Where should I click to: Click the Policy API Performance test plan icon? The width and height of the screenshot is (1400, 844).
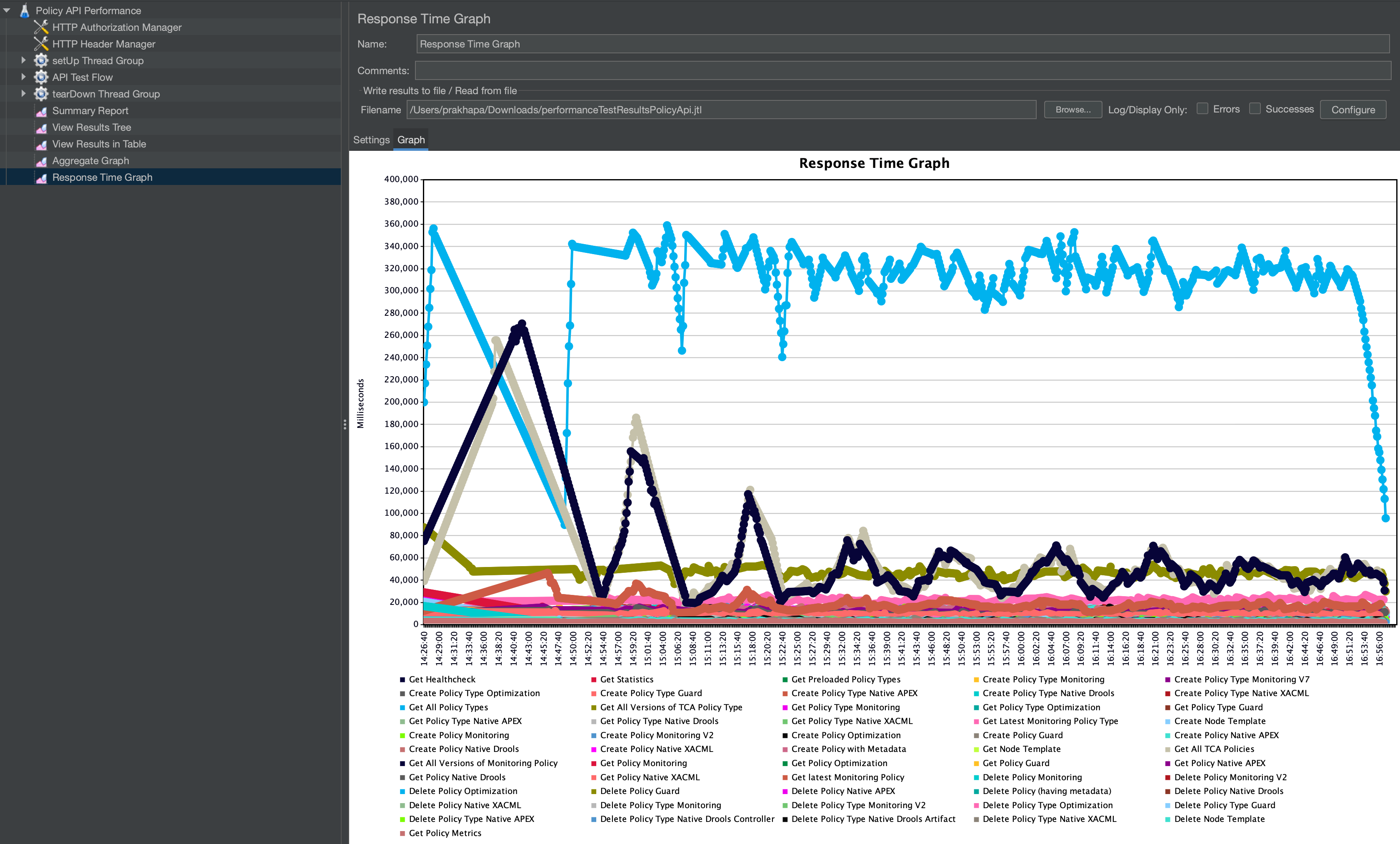[x=25, y=10]
